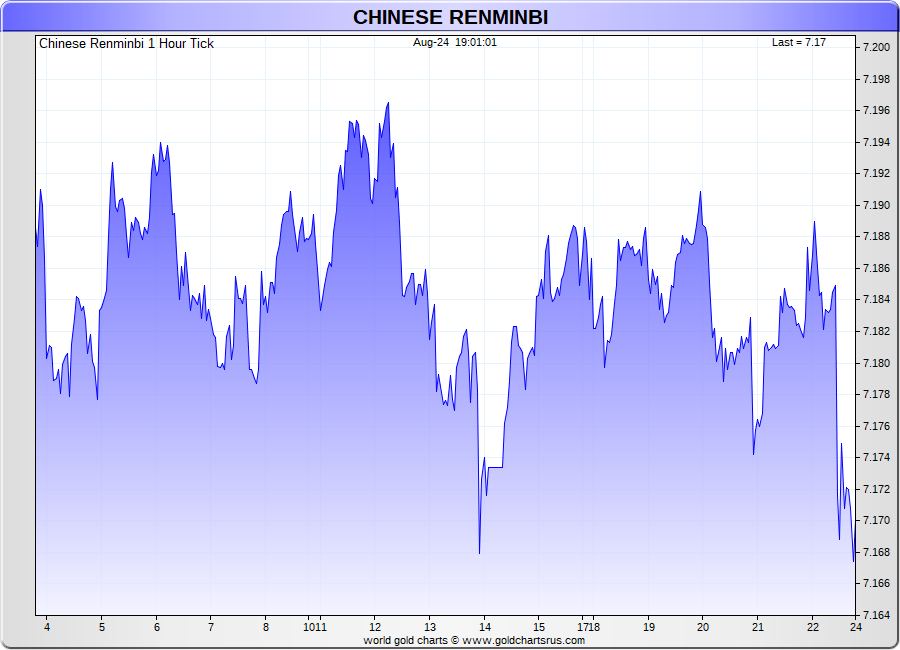The image size is (900, 650).
Task: Click y-axis label 7.190
Action: click(x=876, y=205)
